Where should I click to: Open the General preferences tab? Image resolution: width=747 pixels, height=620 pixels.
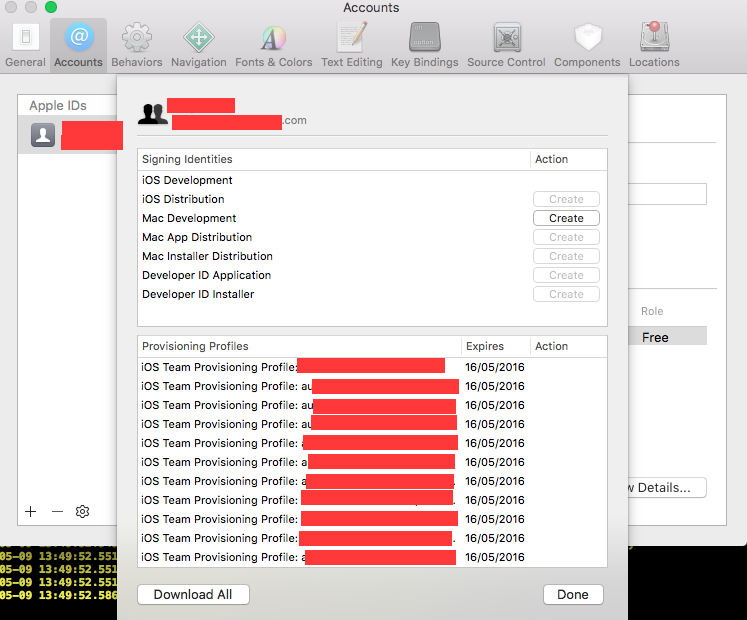(25, 46)
